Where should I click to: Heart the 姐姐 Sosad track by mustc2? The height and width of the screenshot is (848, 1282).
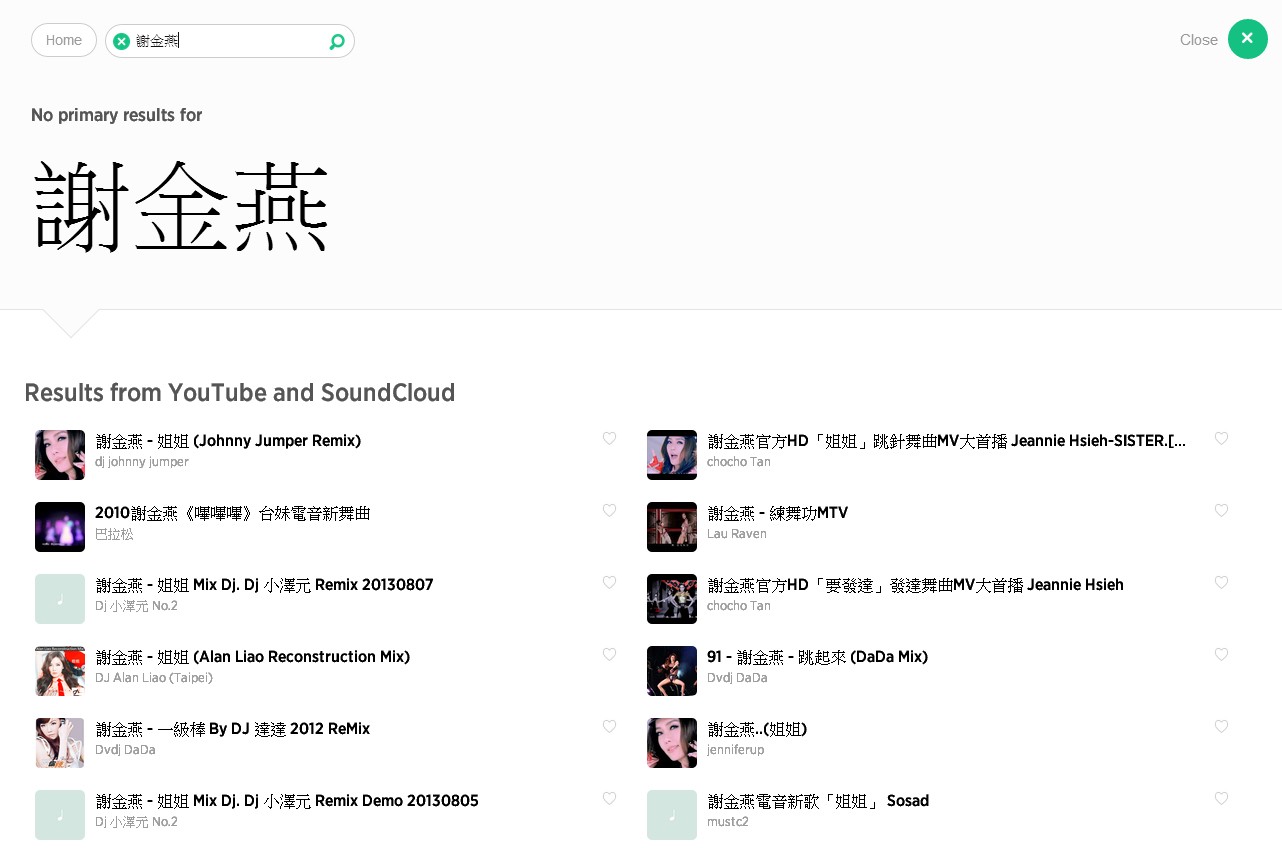(x=1221, y=799)
